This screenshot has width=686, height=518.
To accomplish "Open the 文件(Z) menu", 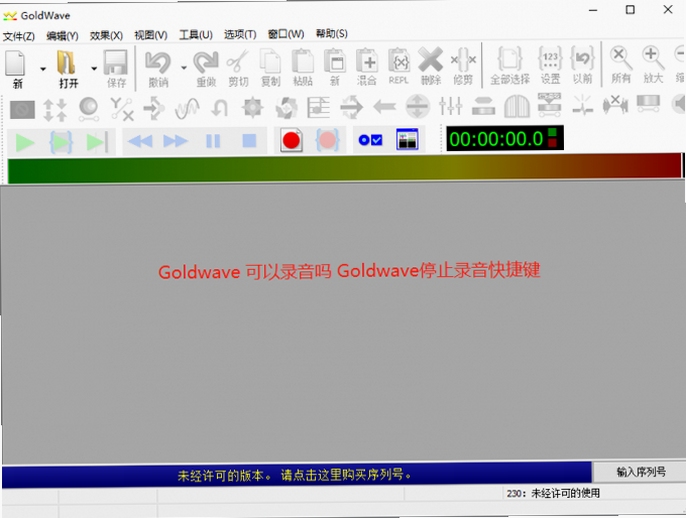I will pos(19,36).
